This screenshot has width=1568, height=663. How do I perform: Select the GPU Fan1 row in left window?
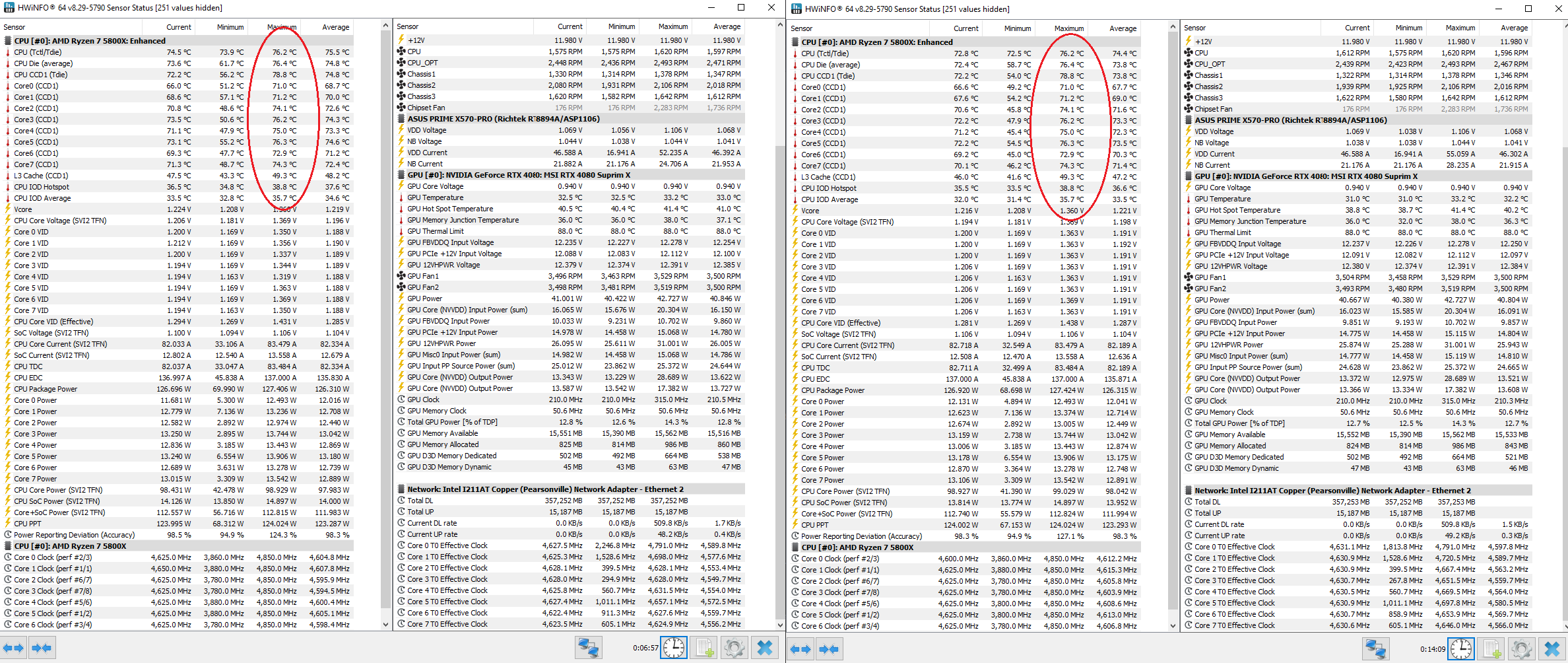(x=570, y=276)
